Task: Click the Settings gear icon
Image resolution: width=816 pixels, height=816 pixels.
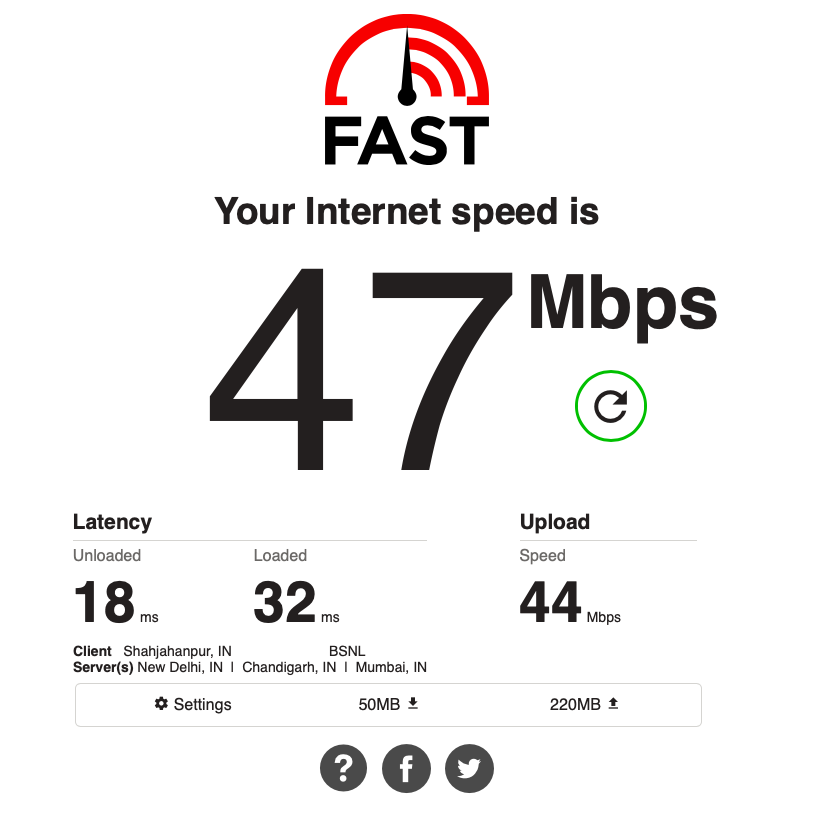Action: (x=161, y=704)
